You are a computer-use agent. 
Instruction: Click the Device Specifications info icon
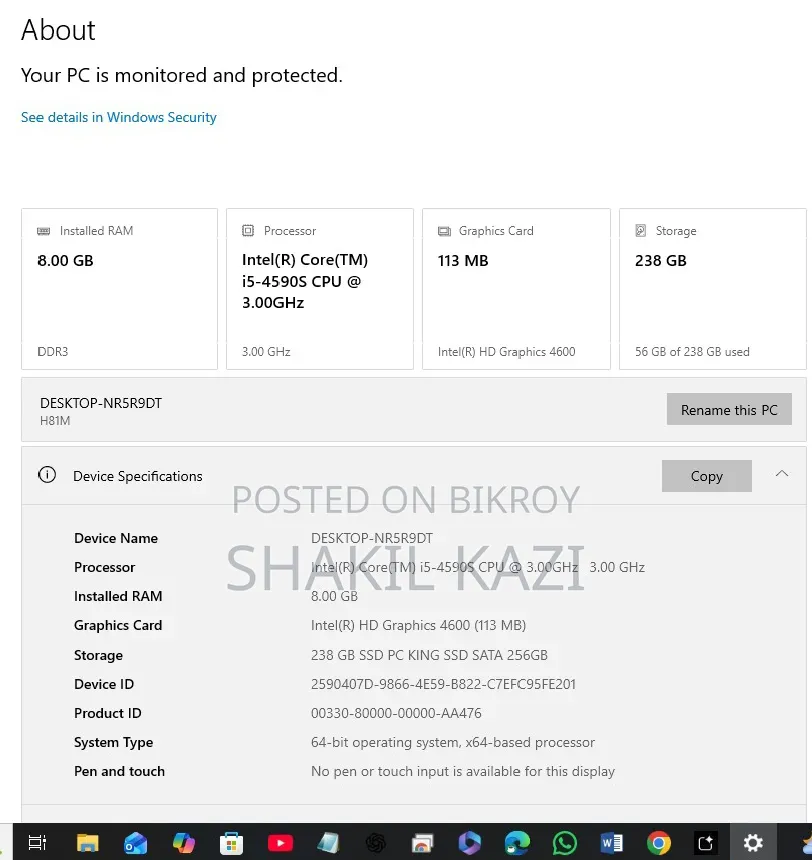click(x=47, y=474)
